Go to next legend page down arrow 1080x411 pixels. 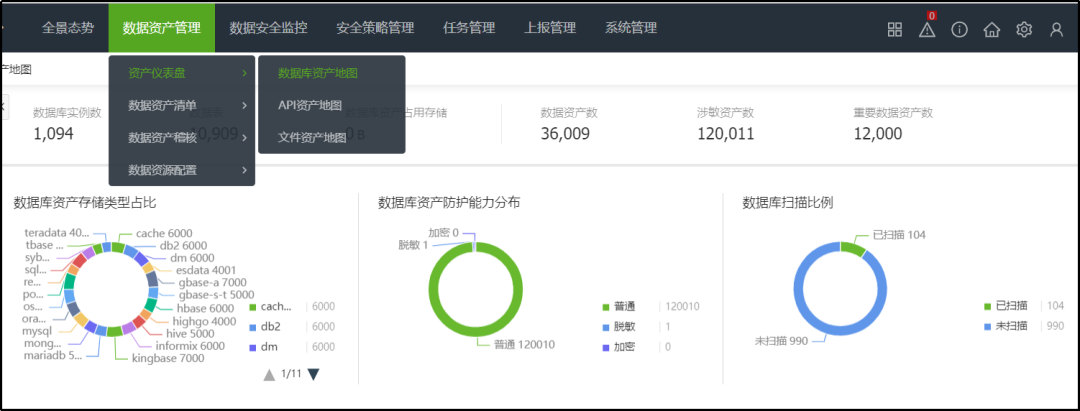313,375
